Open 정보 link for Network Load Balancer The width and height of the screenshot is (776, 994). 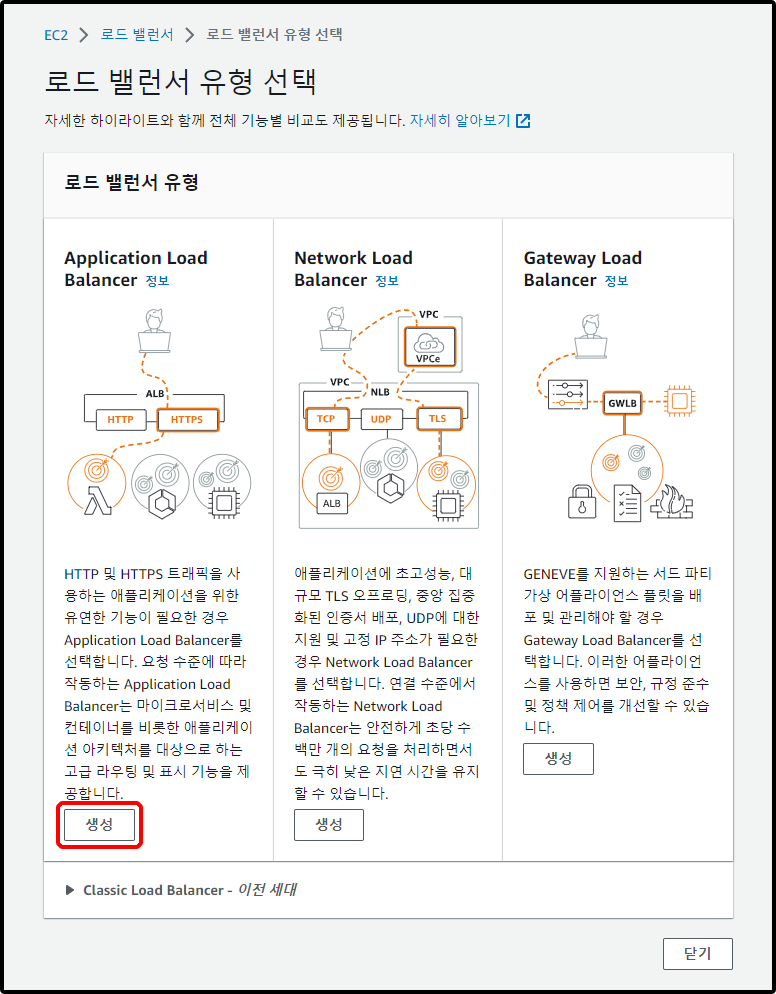(x=387, y=280)
